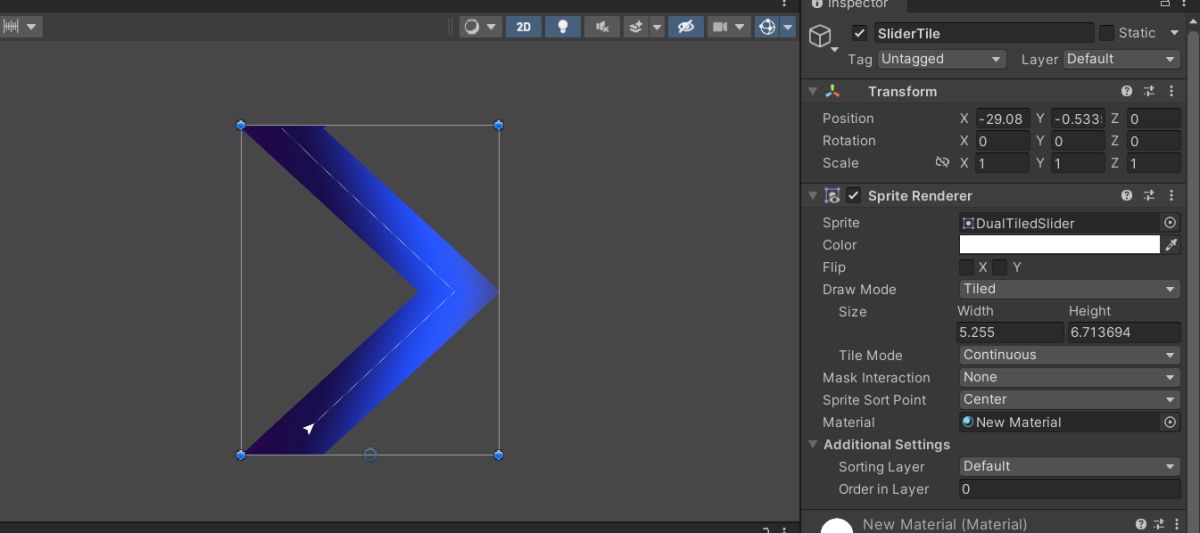Click the Transform component axes icon

pyautogui.click(x=833, y=91)
